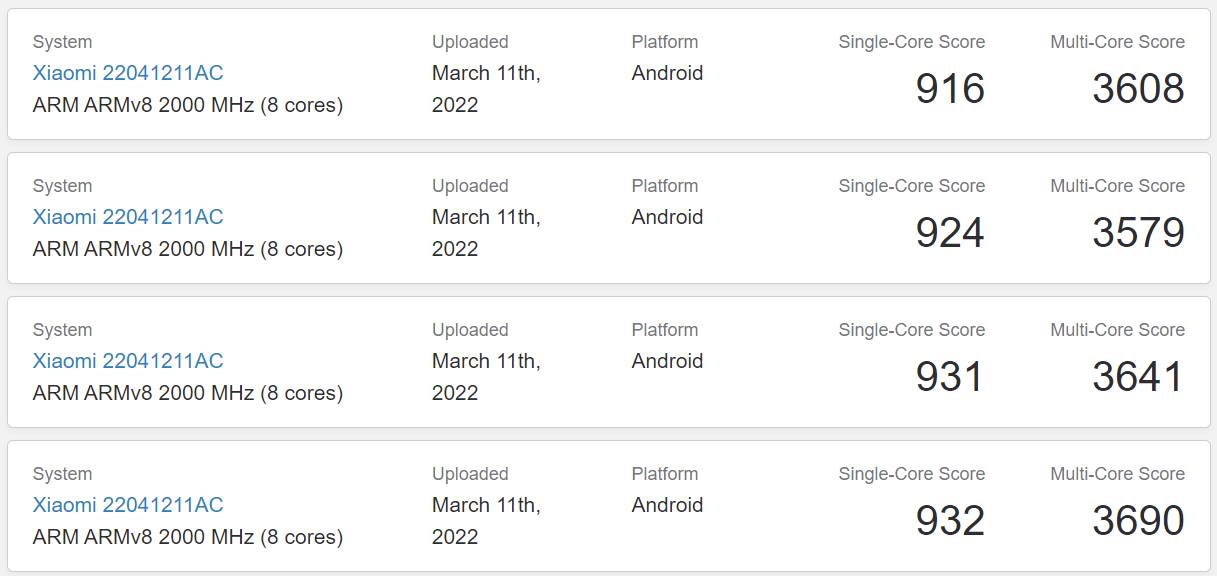
Task: Select the multi-core score 3579
Action: click(1138, 233)
